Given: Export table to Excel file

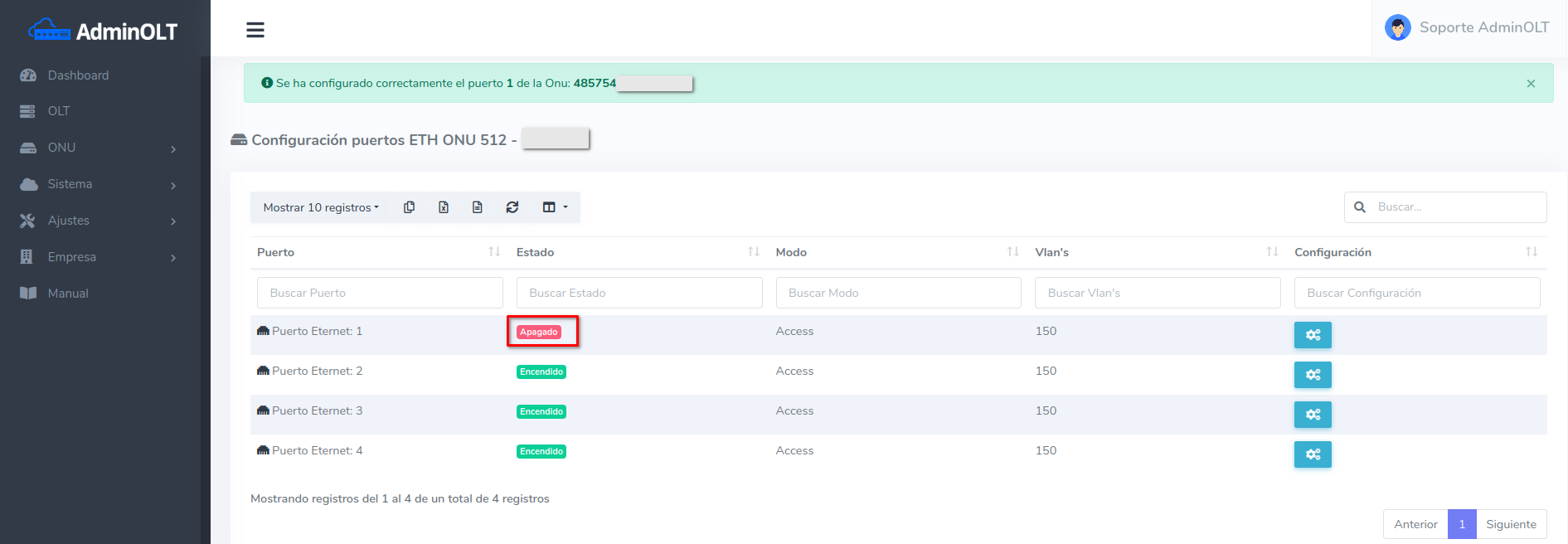Looking at the screenshot, I should pyautogui.click(x=444, y=207).
